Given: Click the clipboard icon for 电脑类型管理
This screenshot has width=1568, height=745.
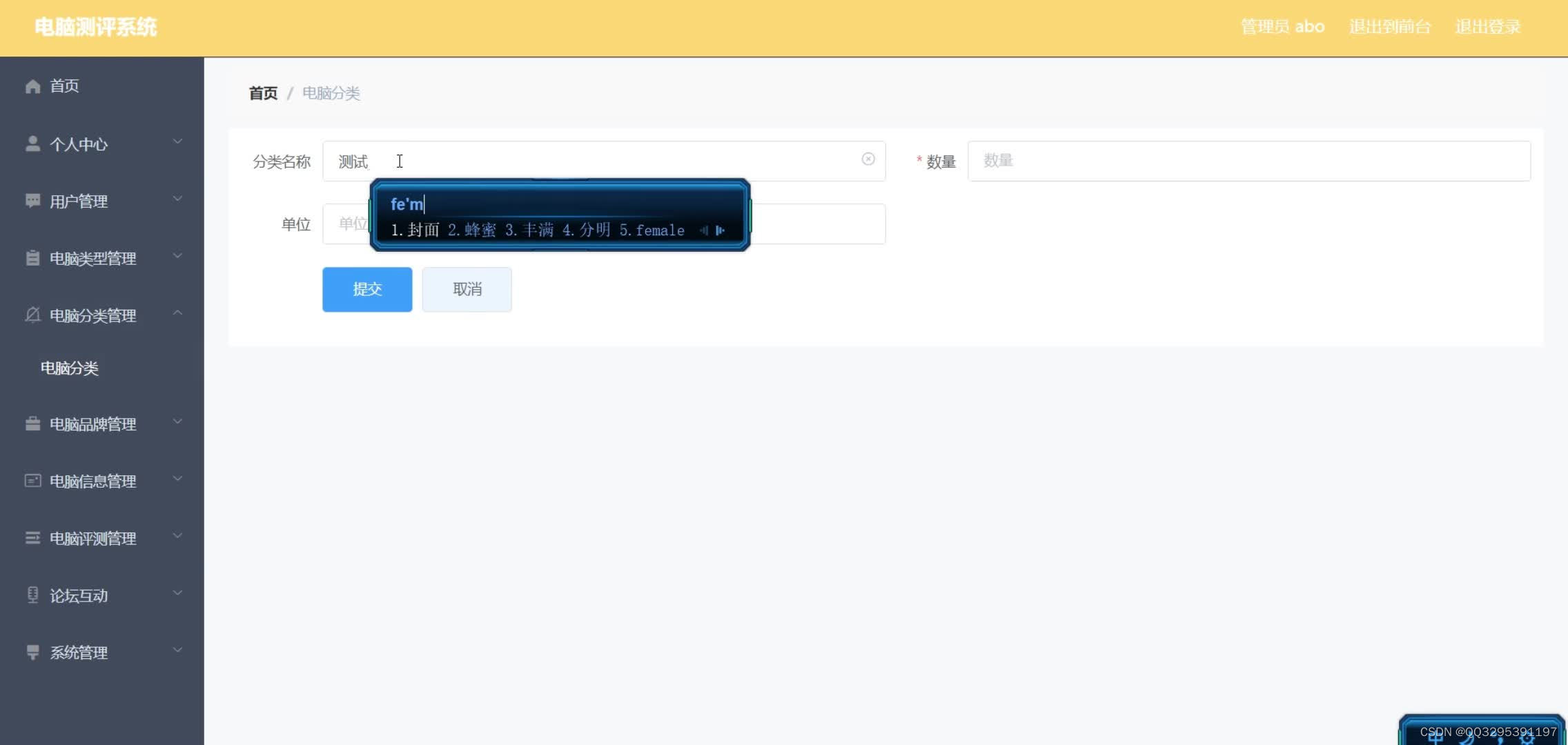Looking at the screenshot, I should coord(32,258).
